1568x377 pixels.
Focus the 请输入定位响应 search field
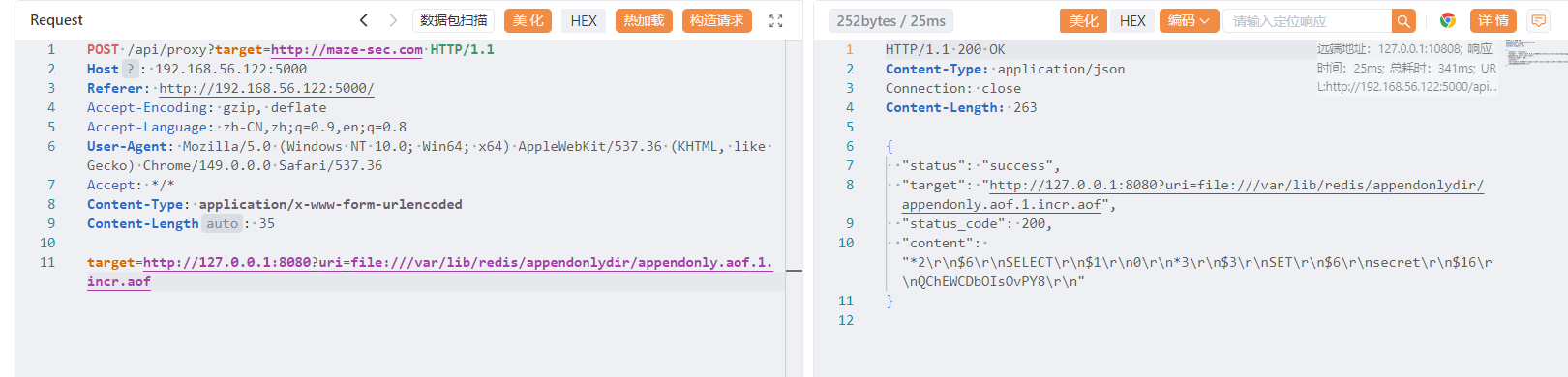1307,21
